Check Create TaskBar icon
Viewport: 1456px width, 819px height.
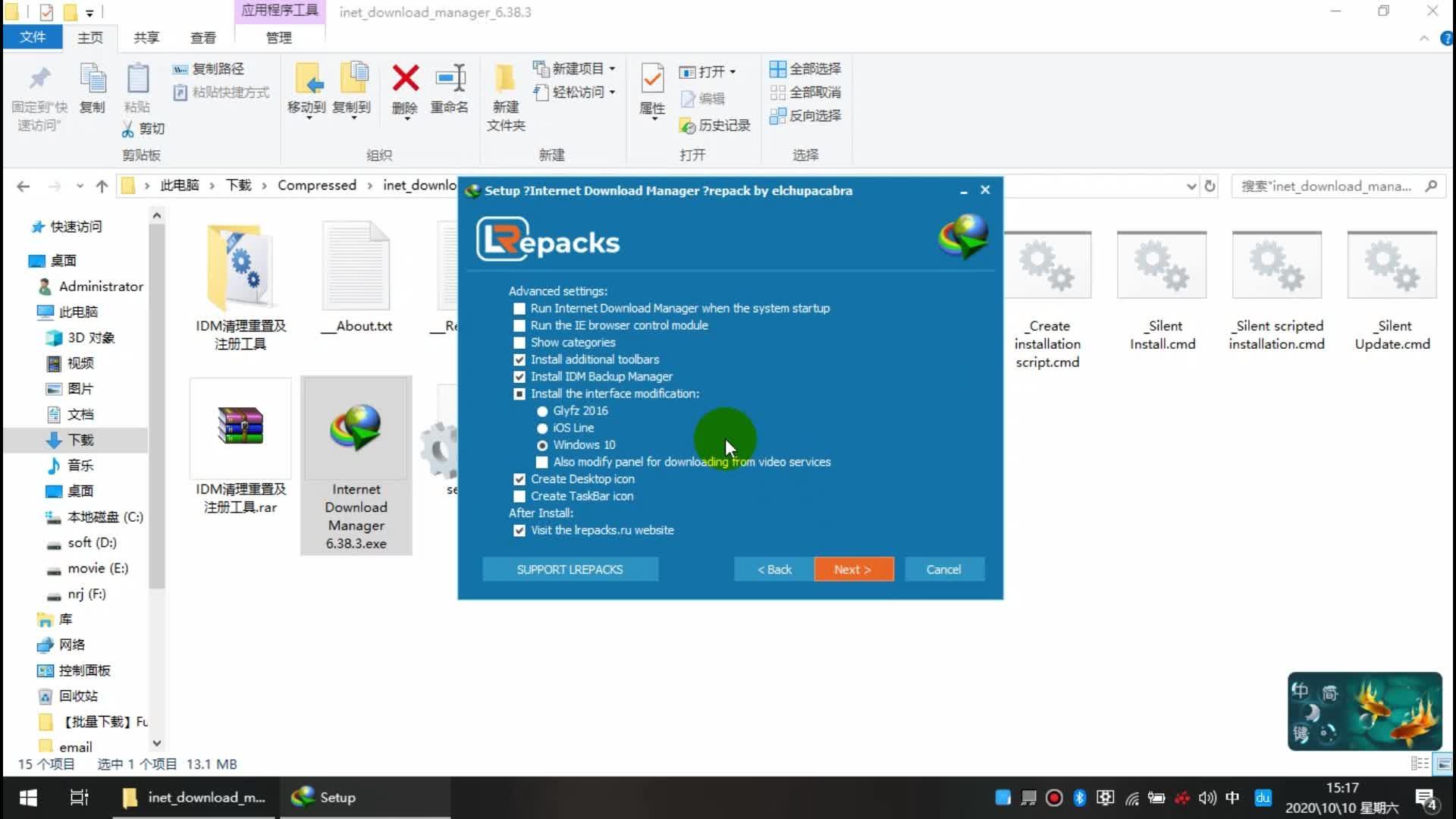519,497
